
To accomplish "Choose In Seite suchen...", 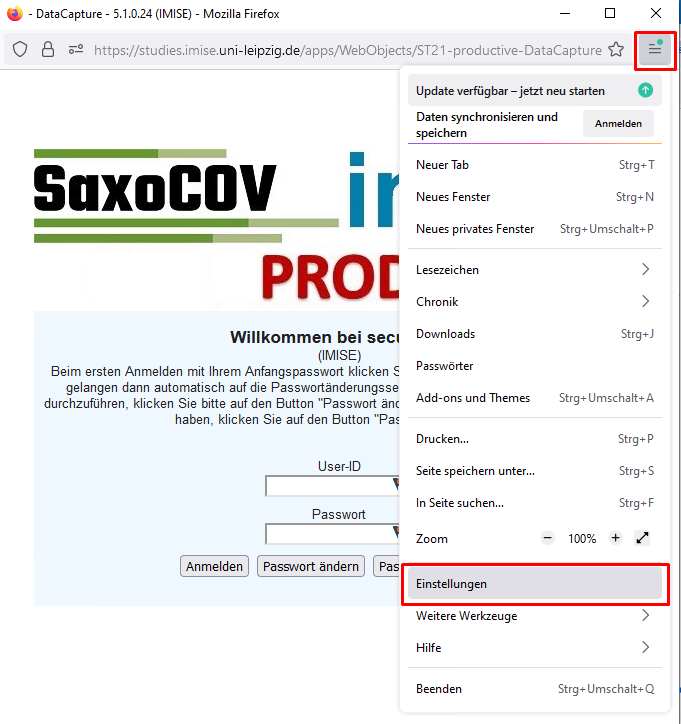I will click(535, 502).
